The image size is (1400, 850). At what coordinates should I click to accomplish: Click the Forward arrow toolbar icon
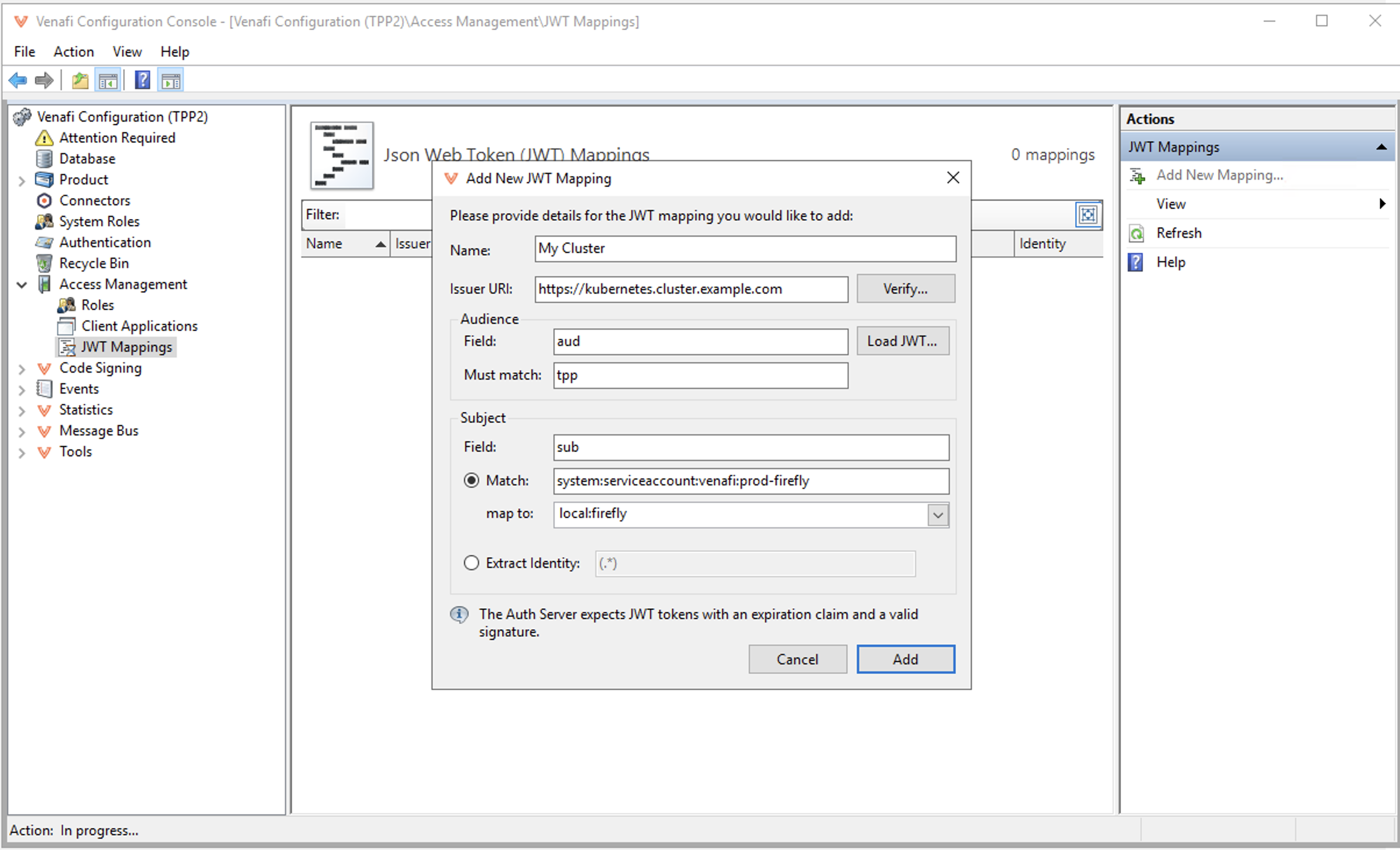[x=44, y=80]
